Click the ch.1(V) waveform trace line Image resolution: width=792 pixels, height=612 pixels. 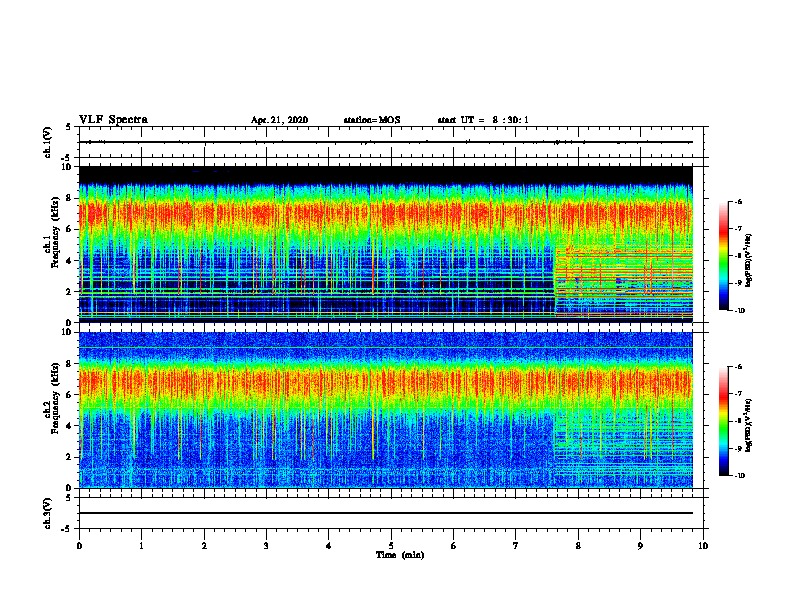point(386,142)
